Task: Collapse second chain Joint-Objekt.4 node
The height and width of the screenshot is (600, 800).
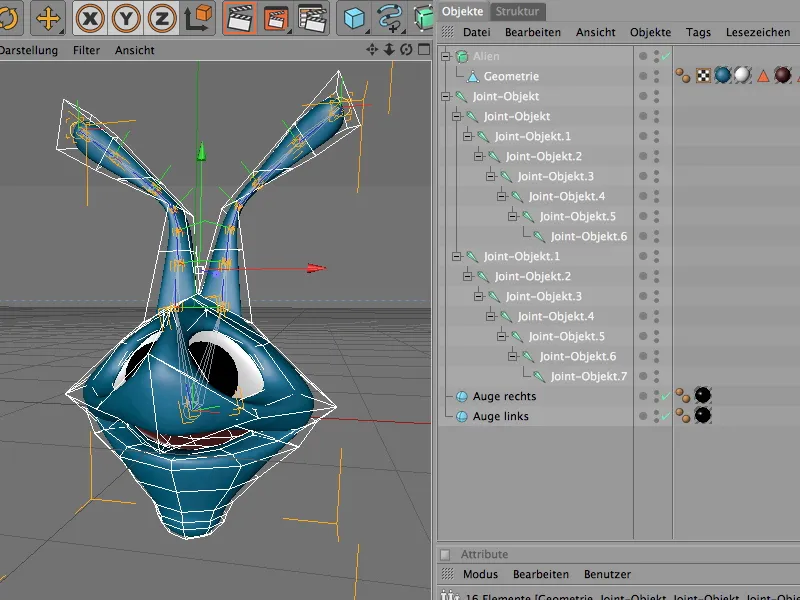Action: tap(490, 316)
